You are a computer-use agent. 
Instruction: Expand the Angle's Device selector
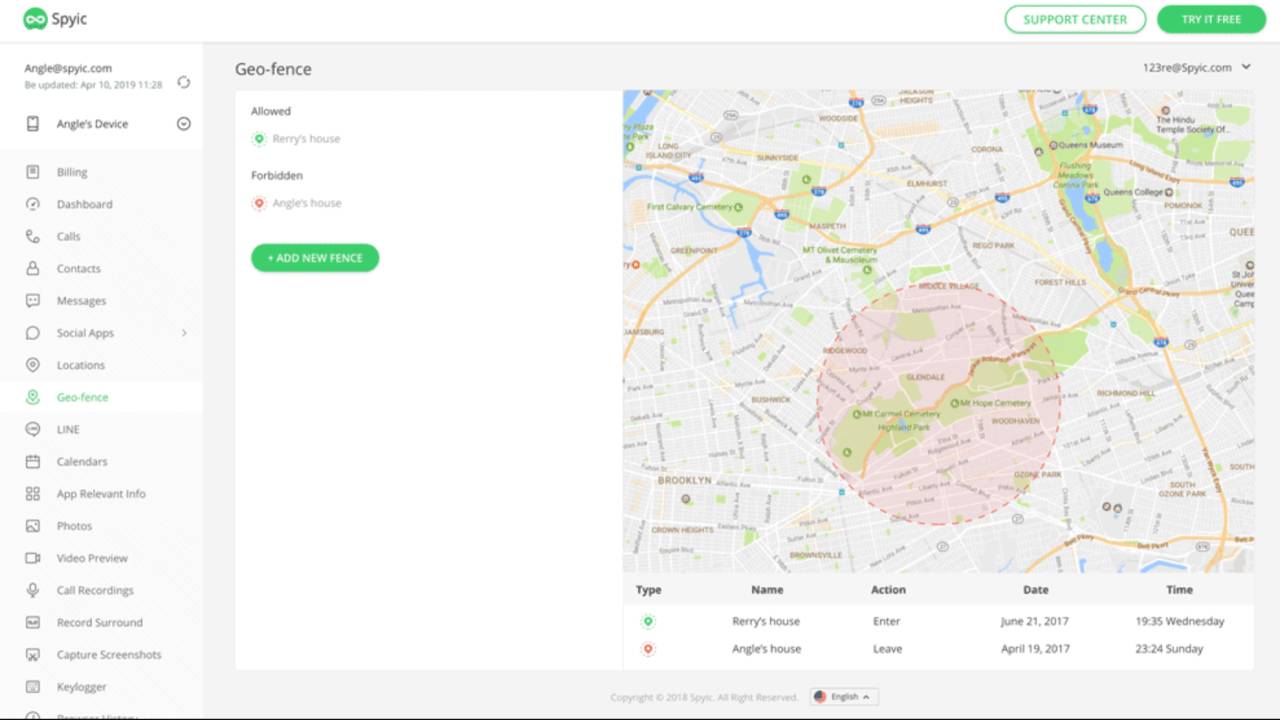[x=184, y=124]
